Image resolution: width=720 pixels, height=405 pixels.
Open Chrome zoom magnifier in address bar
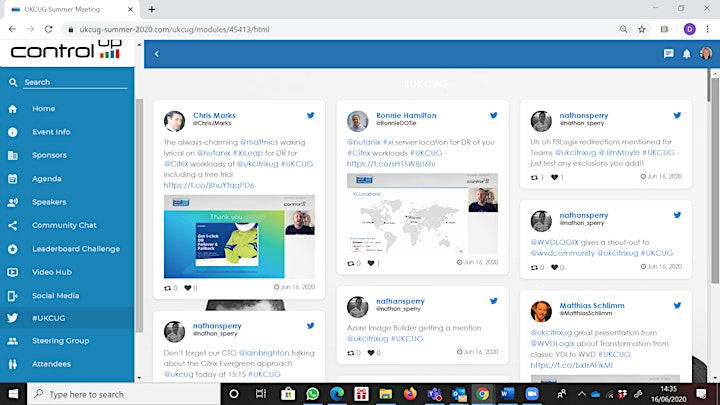tap(623, 29)
